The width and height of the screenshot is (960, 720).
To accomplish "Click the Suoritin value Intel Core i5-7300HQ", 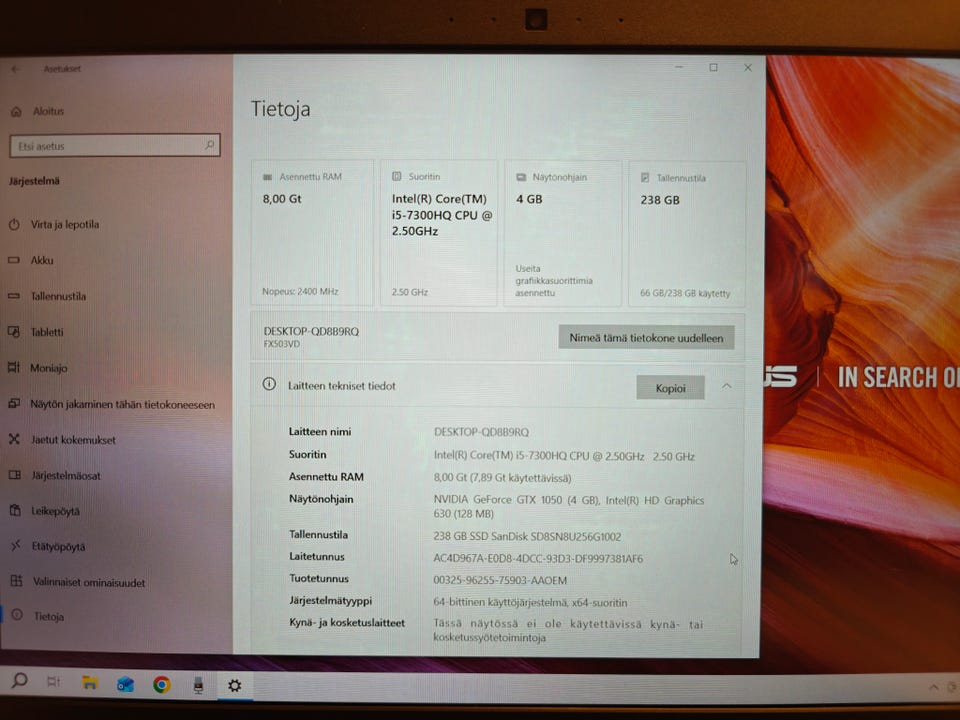I will [x=564, y=456].
